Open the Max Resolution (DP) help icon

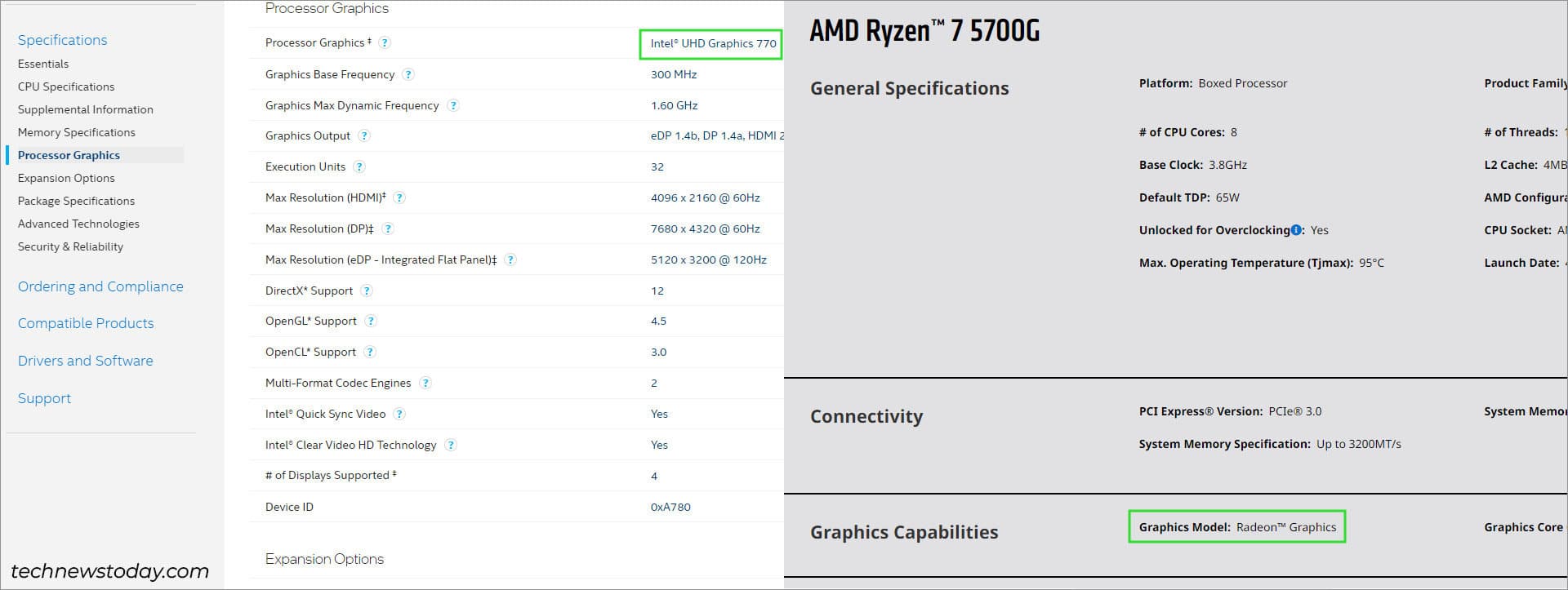point(388,228)
